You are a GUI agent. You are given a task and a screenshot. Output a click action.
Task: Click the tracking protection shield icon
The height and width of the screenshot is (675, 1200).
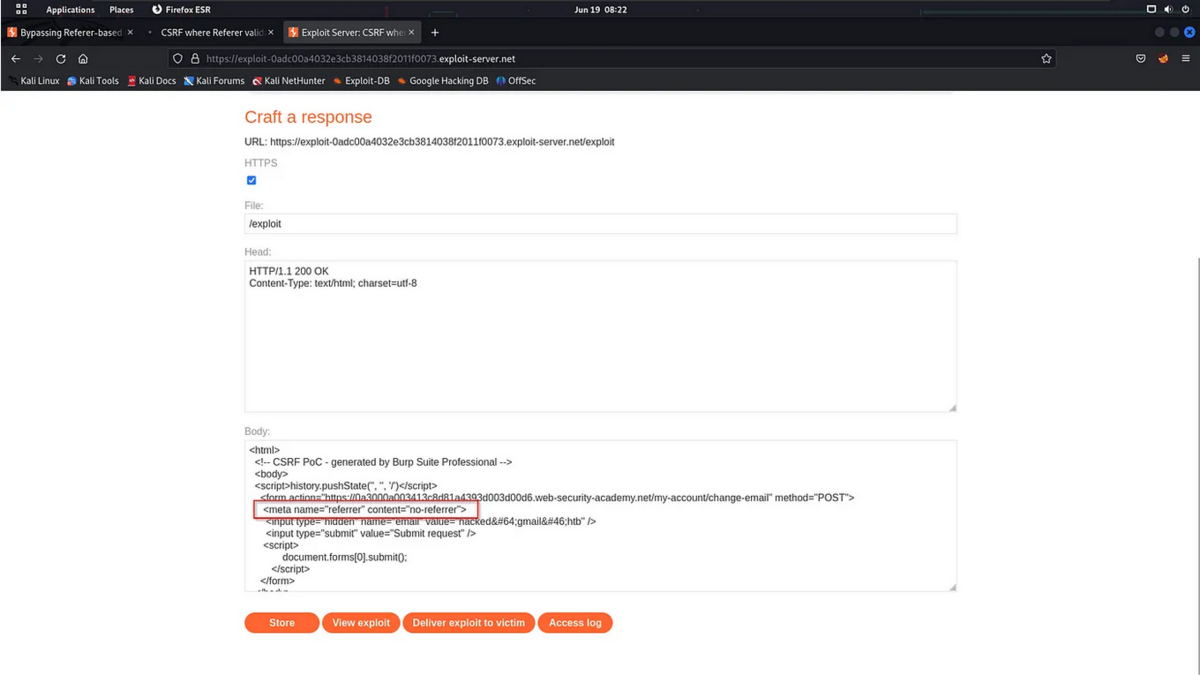(x=178, y=59)
